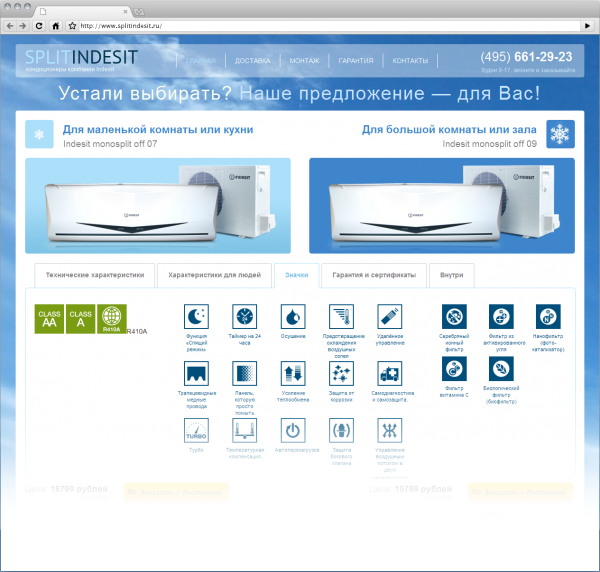600x572 pixels.
Task: Switch to Характеристики для людей tab
Action: pos(214,275)
